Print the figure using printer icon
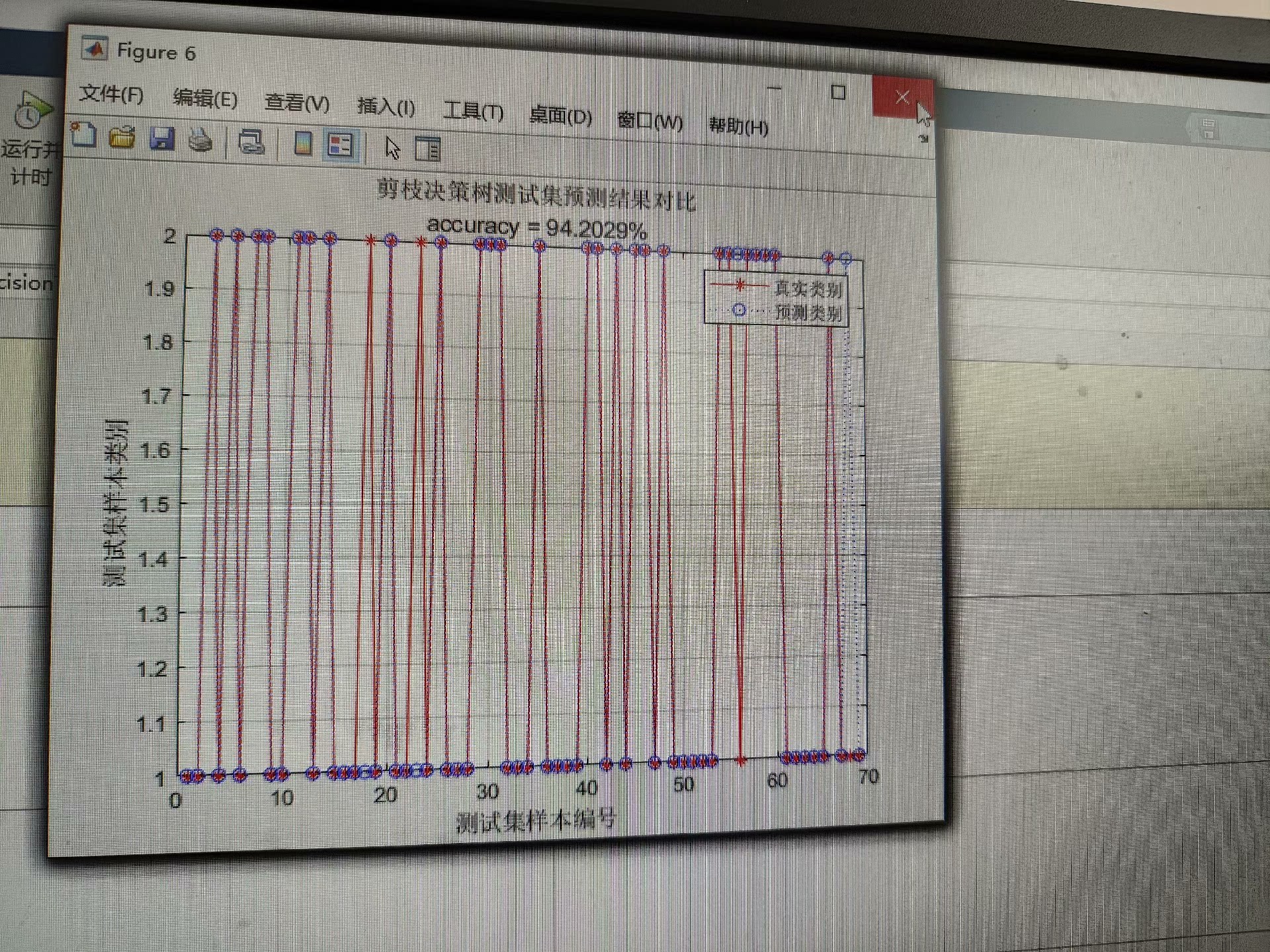The image size is (1270, 952). 201,140
